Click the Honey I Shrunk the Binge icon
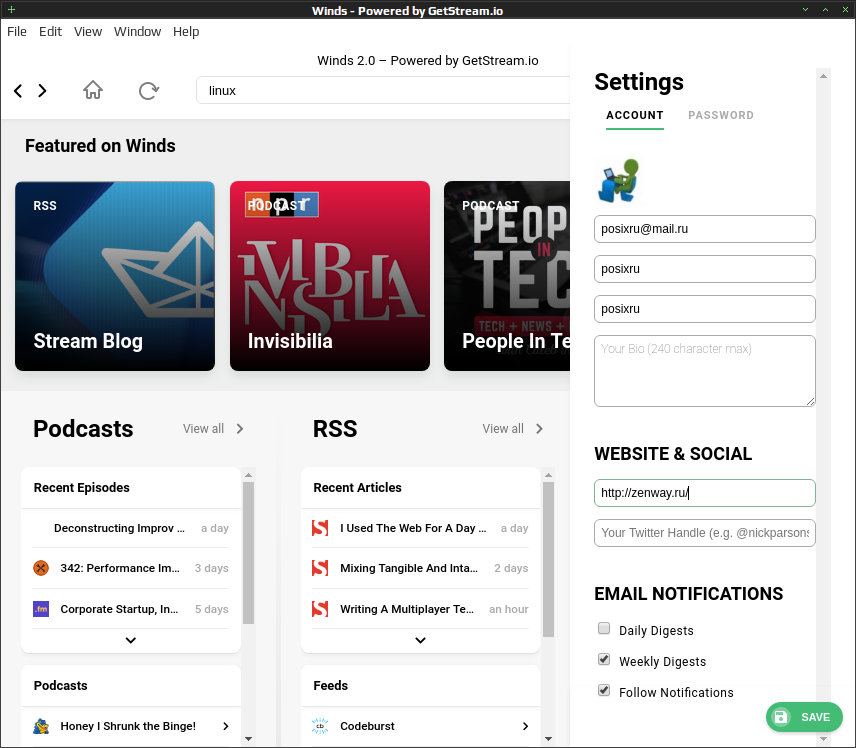 click(x=41, y=726)
